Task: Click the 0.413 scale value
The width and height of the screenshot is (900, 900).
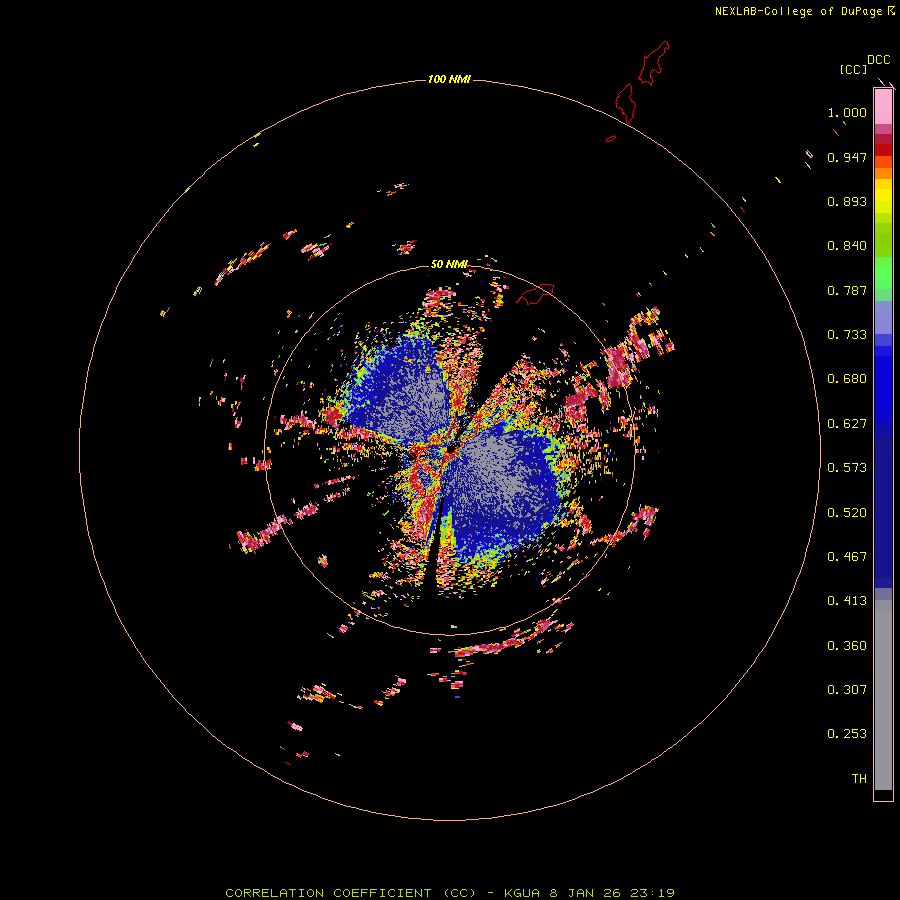Action: 847,601
